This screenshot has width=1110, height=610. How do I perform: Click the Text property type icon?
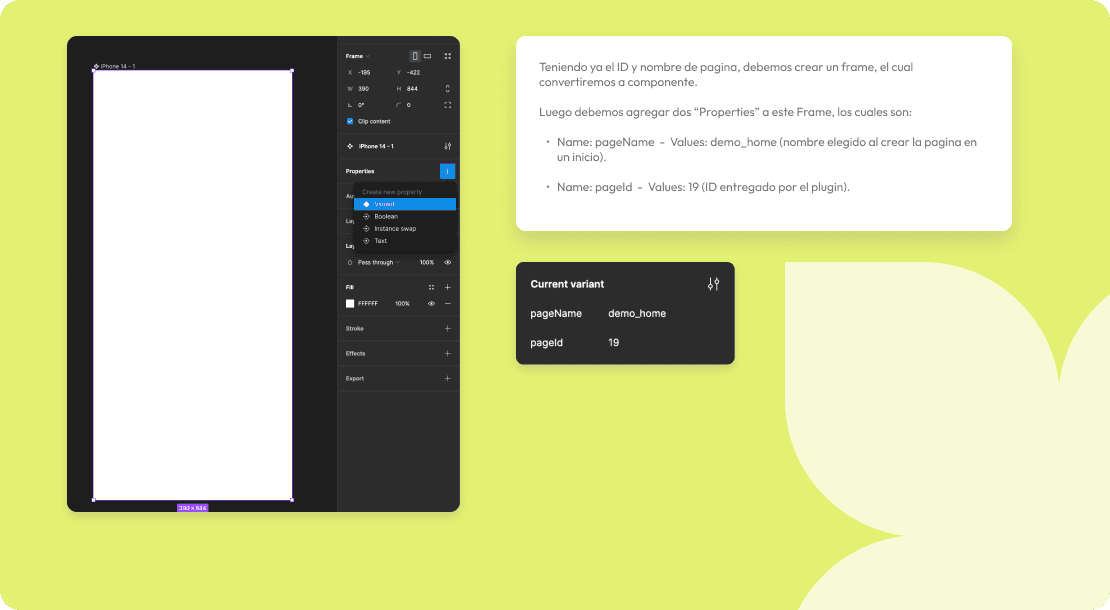pos(366,241)
